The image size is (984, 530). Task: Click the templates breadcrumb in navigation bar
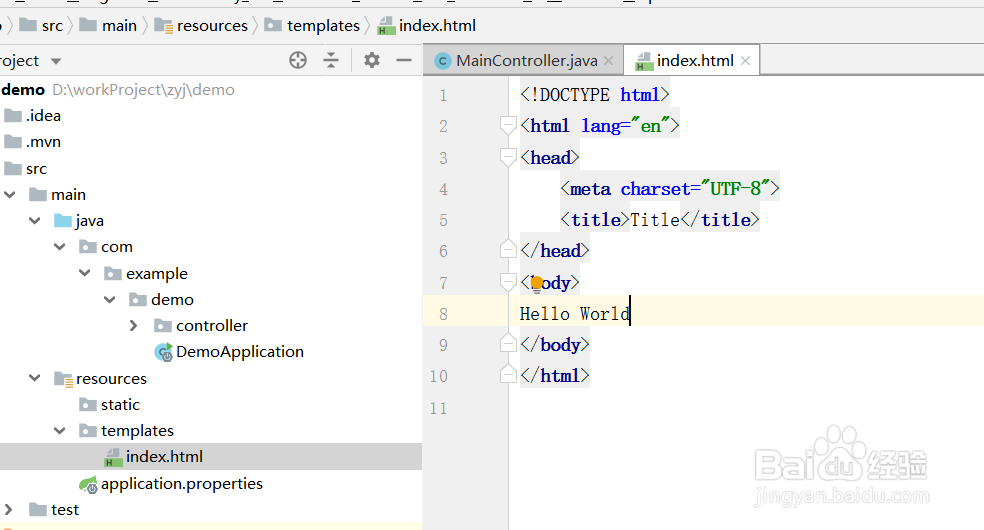(x=322, y=25)
